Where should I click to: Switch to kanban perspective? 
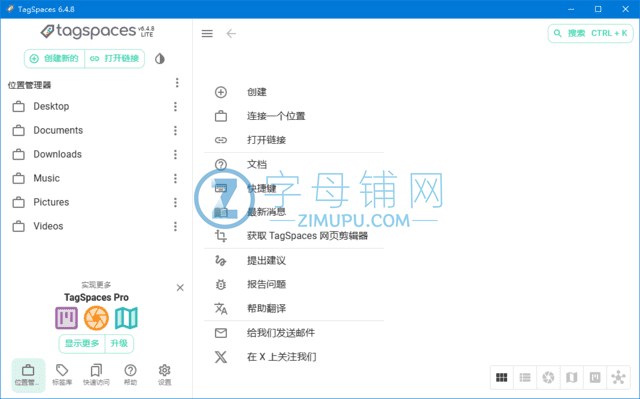pyautogui.click(x=595, y=378)
